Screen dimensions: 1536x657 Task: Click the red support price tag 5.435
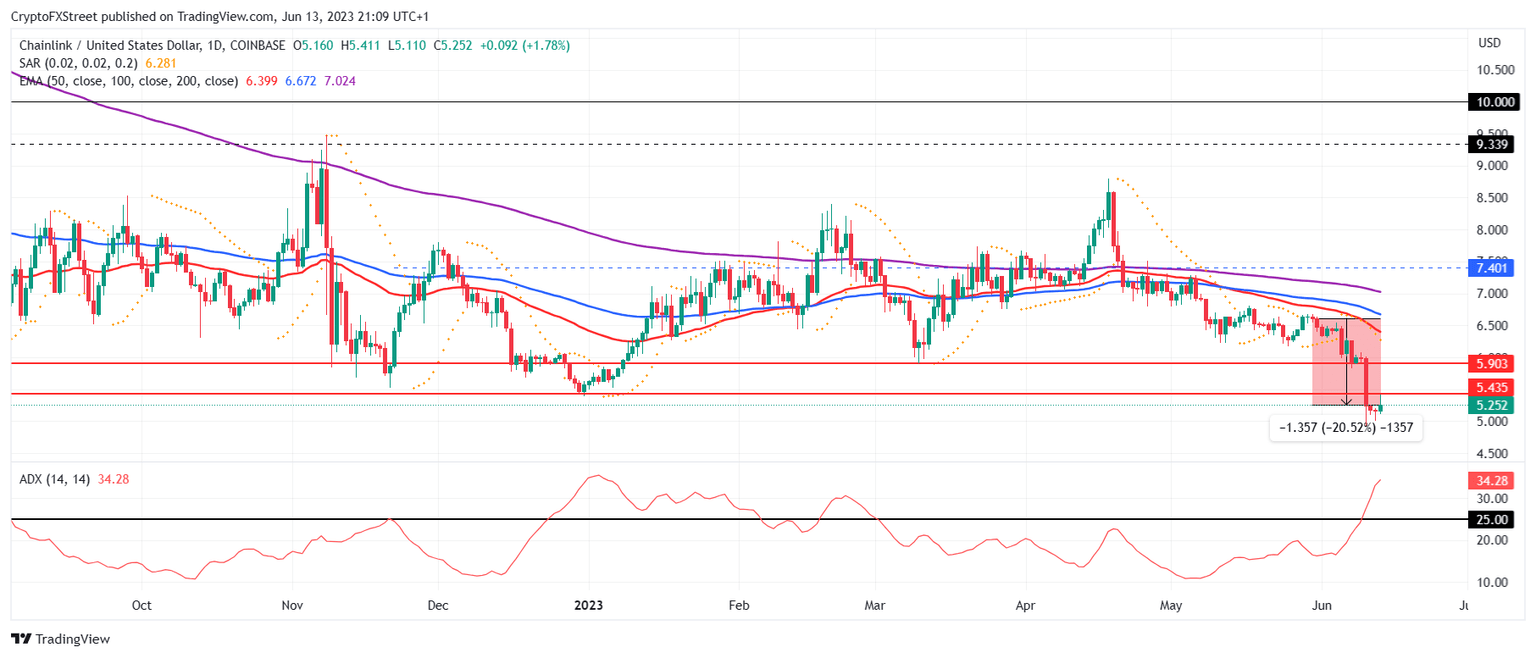click(1490, 387)
